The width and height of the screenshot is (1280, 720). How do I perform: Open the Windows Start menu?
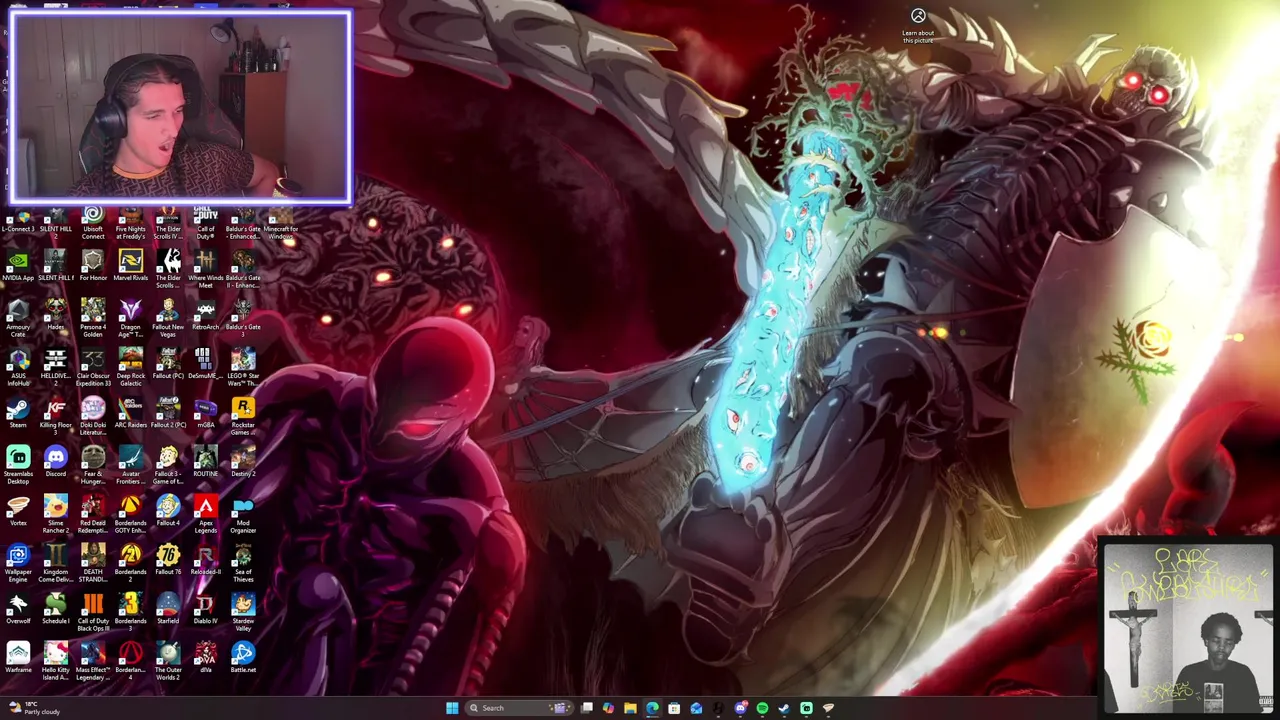tap(452, 708)
